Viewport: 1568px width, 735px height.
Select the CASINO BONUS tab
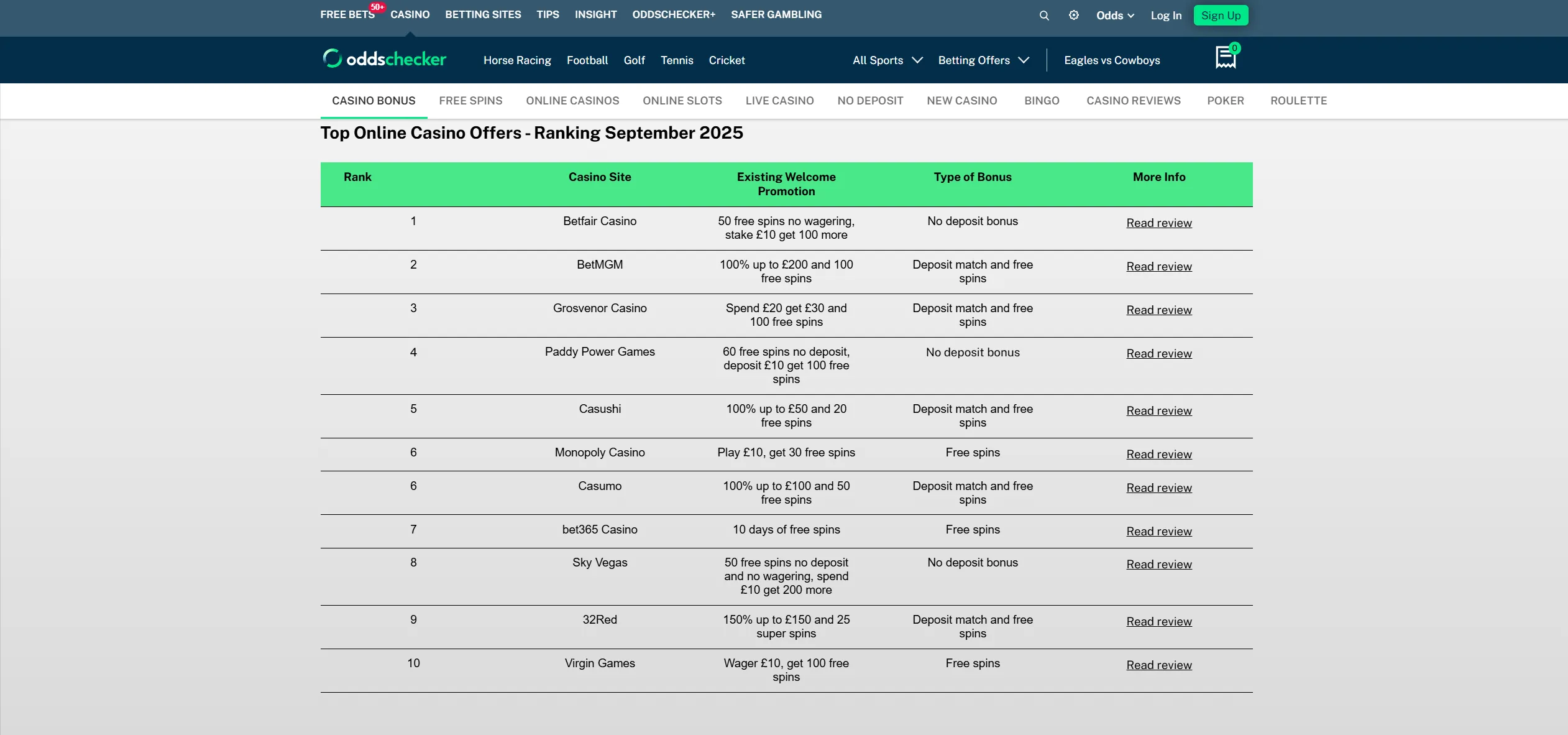(374, 101)
